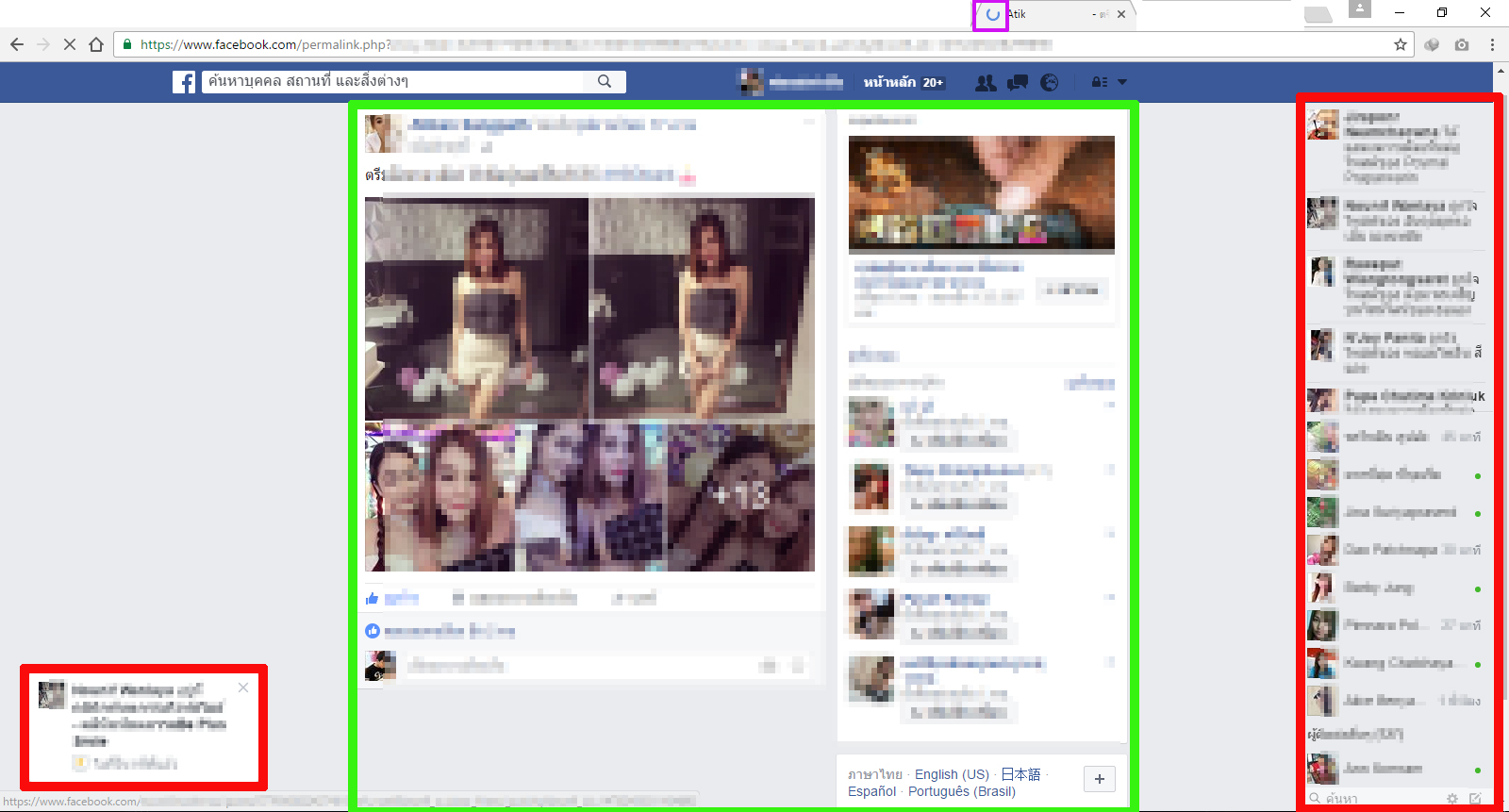
Task: Switch language to ภาษาไทย
Action: [874, 774]
